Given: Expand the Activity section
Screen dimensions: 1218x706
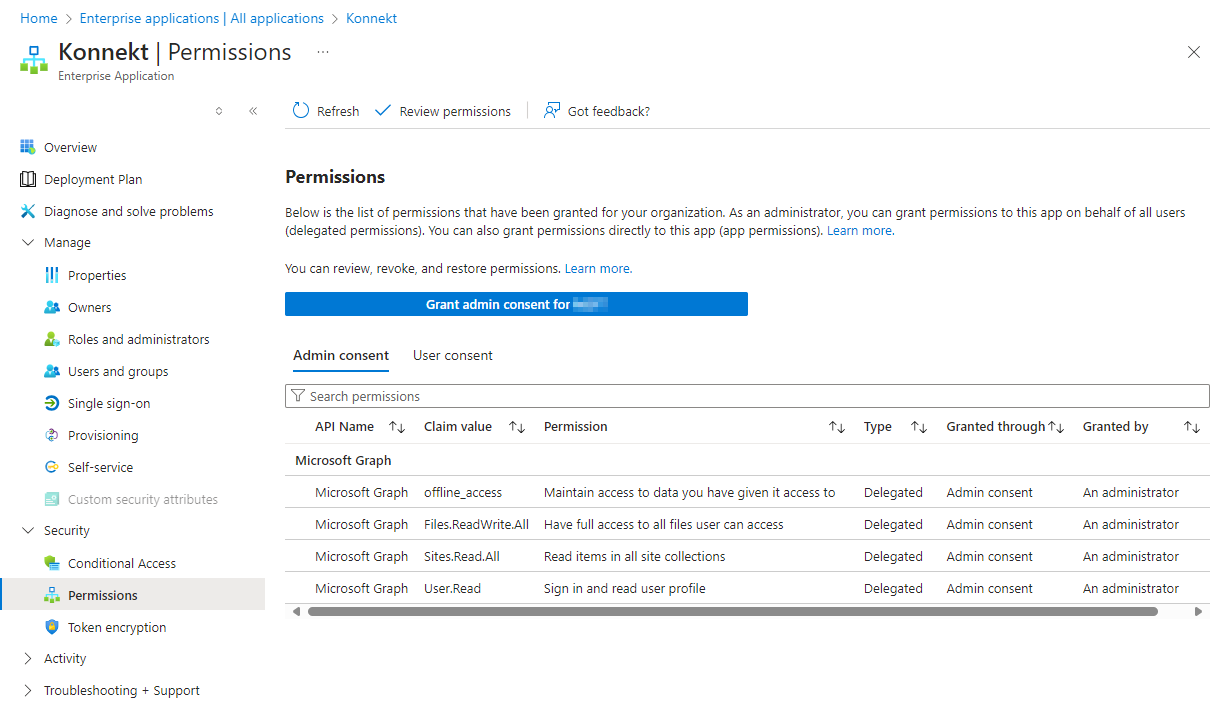Looking at the screenshot, I should tap(28, 658).
